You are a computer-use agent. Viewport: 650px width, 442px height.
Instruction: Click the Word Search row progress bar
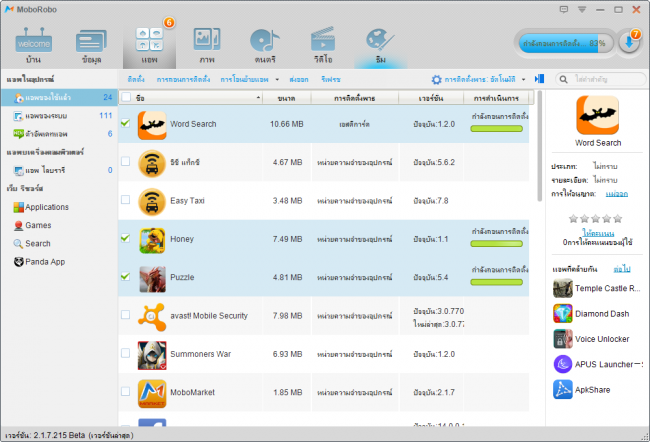pyautogui.click(x=496, y=129)
